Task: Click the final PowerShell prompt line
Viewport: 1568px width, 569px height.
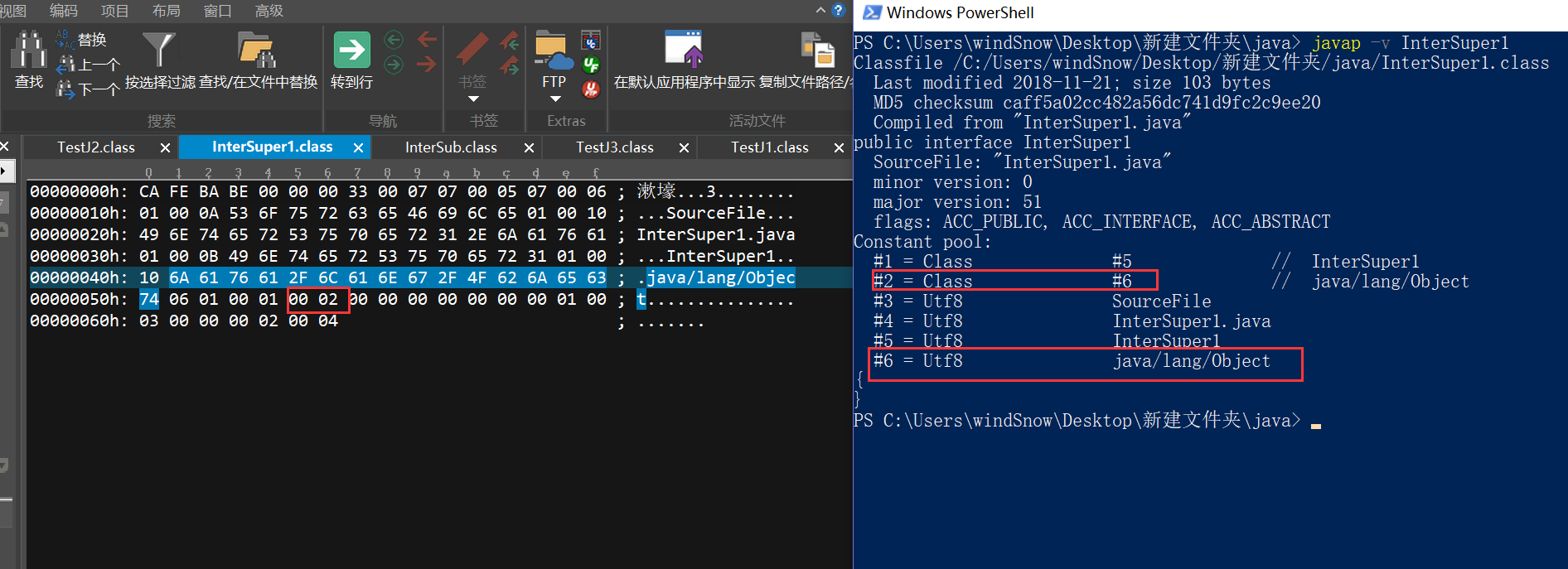Action: point(1086,421)
